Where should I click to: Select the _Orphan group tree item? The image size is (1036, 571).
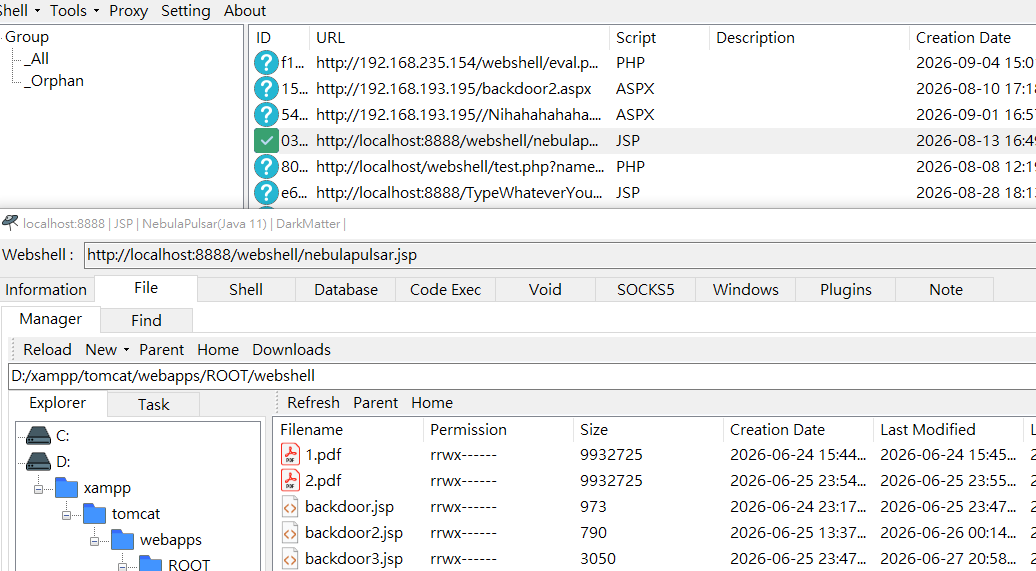pos(54,81)
